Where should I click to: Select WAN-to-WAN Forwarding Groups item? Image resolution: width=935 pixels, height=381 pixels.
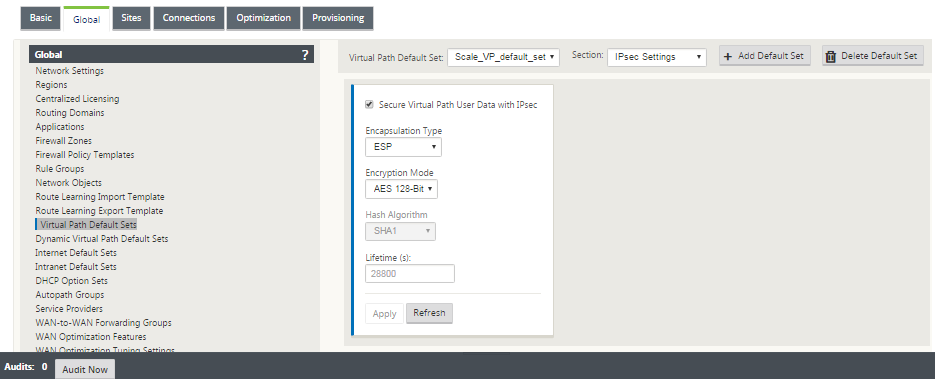pyautogui.click(x=103, y=323)
